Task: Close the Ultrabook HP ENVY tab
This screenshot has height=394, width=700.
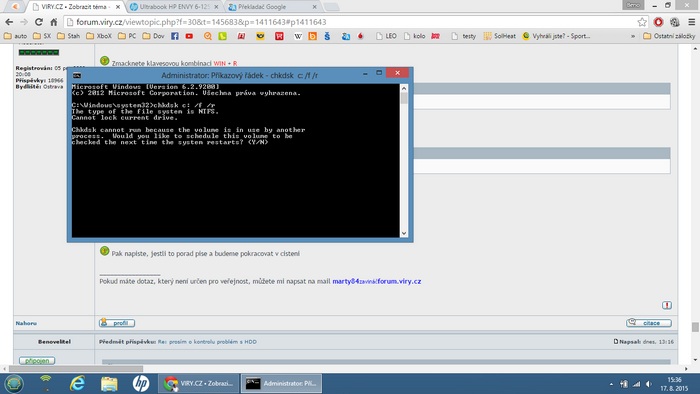Action: [x=216, y=7]
